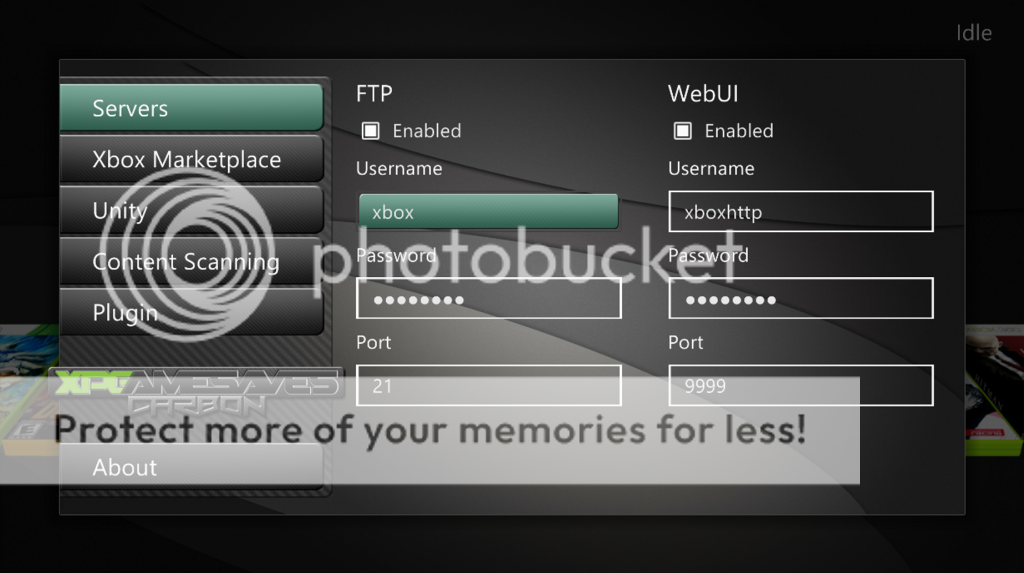
Task: Select the Plugin menu entry
Action: pyautogui.click(x=191, y=312)
